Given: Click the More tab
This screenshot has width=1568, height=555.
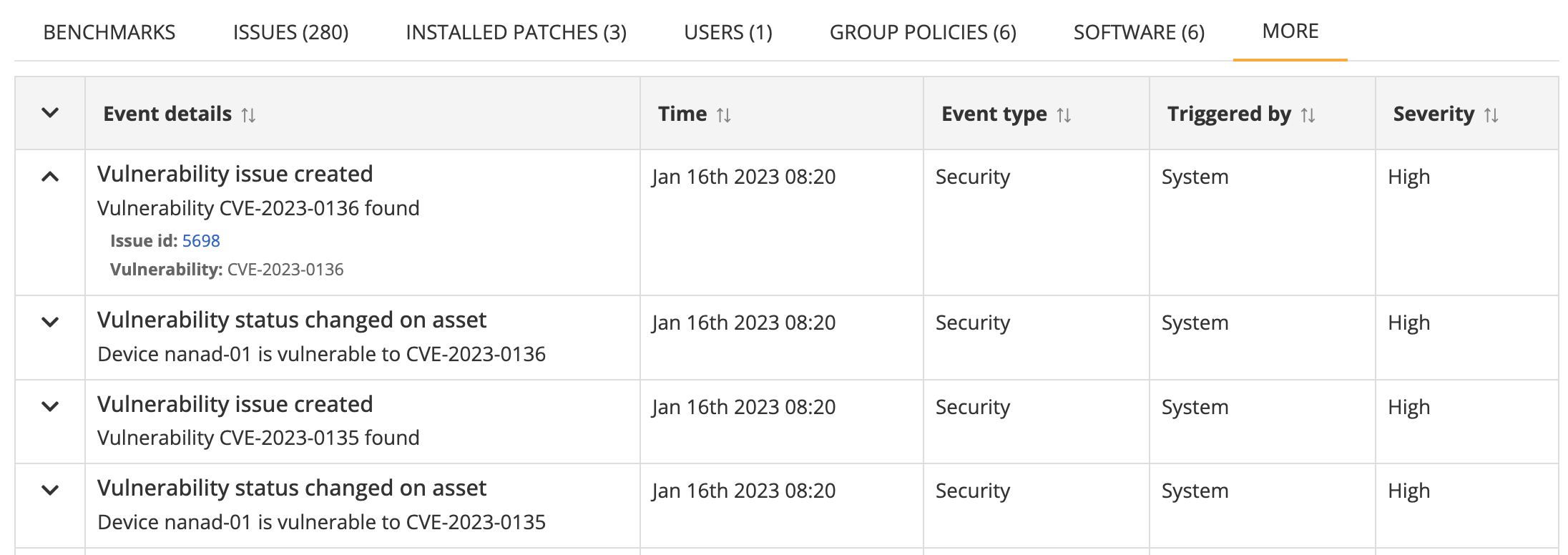Looking at the screenshot, I should 1290,31.
